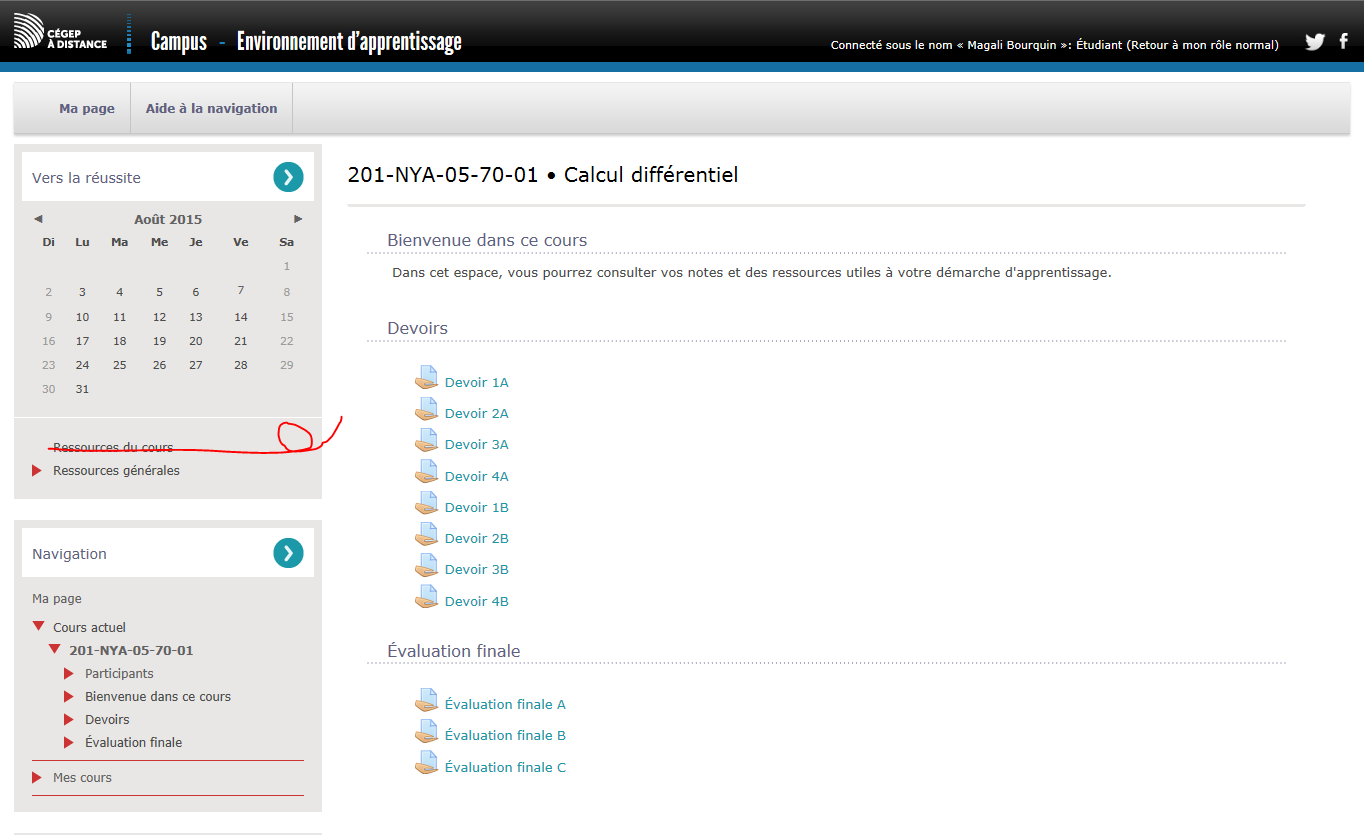Image resolution: width=1364 pixels, height=835 pixels.
Task: Collapse the Vers la réussite block arrow
Action: [288, 177]
